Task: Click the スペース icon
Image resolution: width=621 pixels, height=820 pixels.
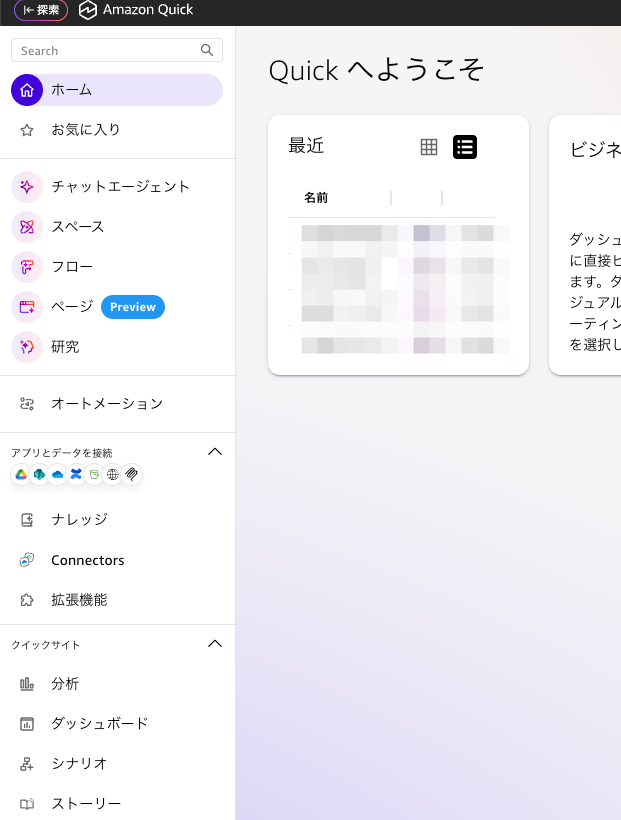Action: pyautogui.click(x=27, y=226)
